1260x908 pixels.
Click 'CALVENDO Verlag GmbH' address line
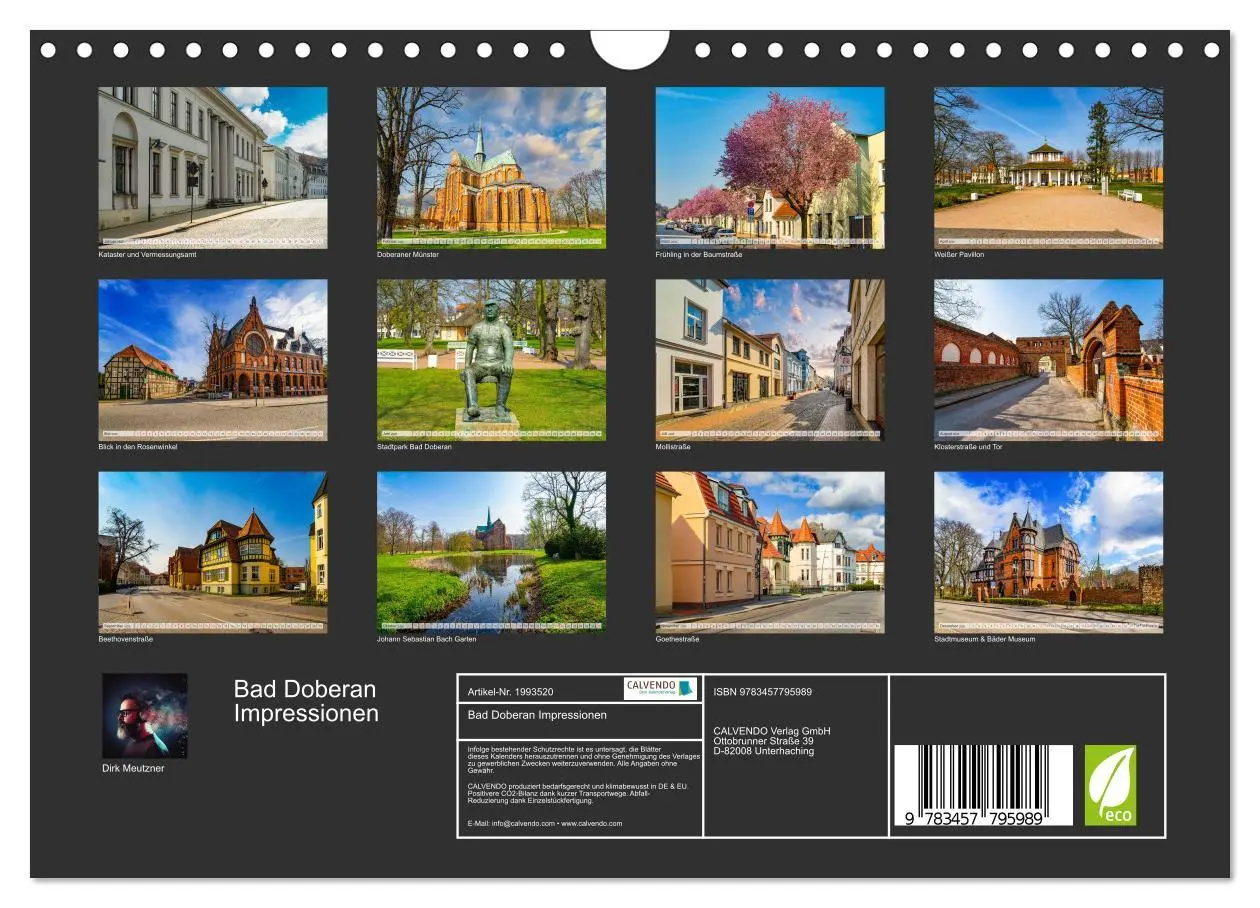[772, 731]
